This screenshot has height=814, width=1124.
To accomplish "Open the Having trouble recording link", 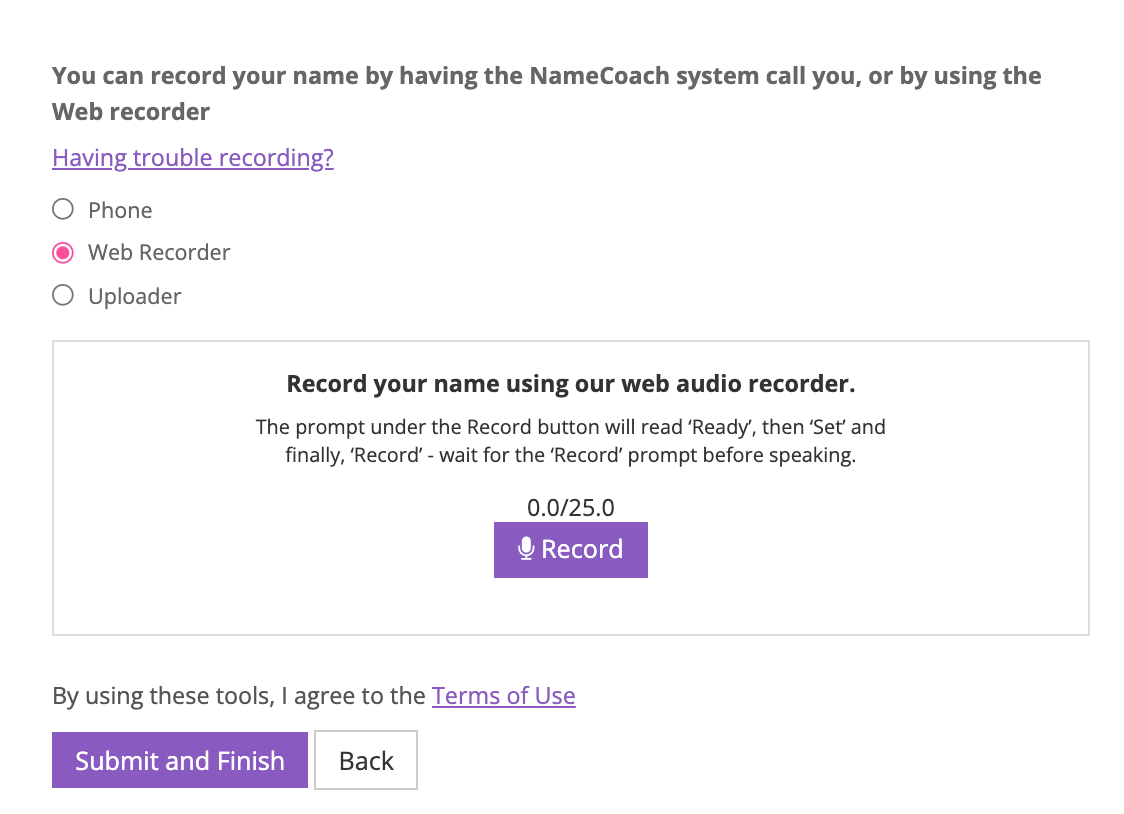I will tap(192, 158).
